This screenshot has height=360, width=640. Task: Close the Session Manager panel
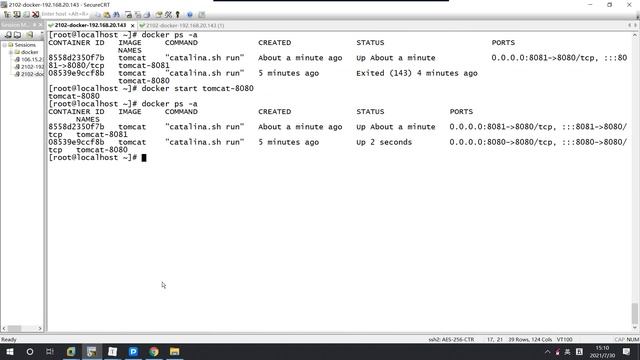40,25
